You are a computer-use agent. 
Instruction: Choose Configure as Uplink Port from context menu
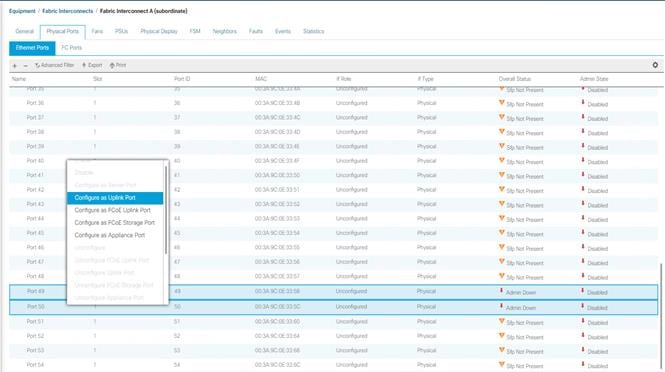115,198
